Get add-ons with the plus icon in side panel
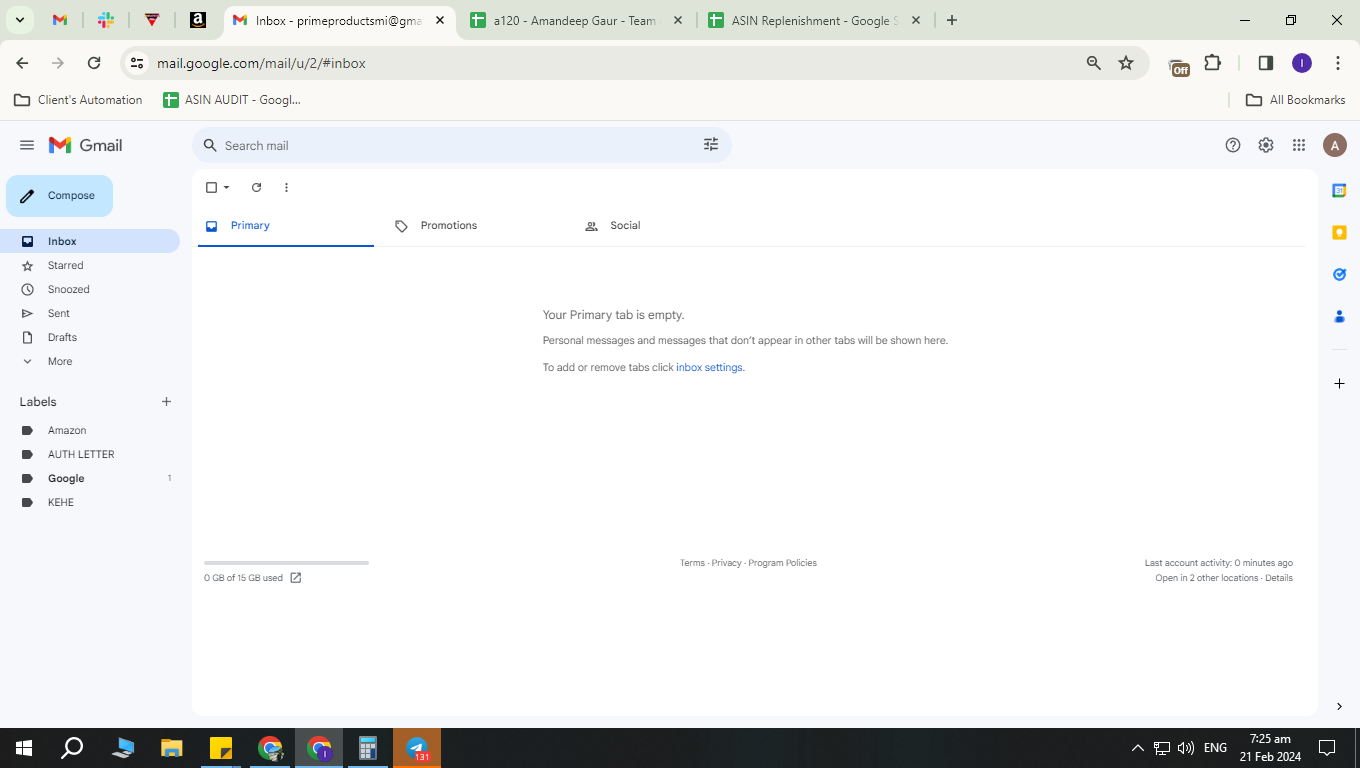This screenshot has width=1360, height=768. click(x=1339, y=383)
